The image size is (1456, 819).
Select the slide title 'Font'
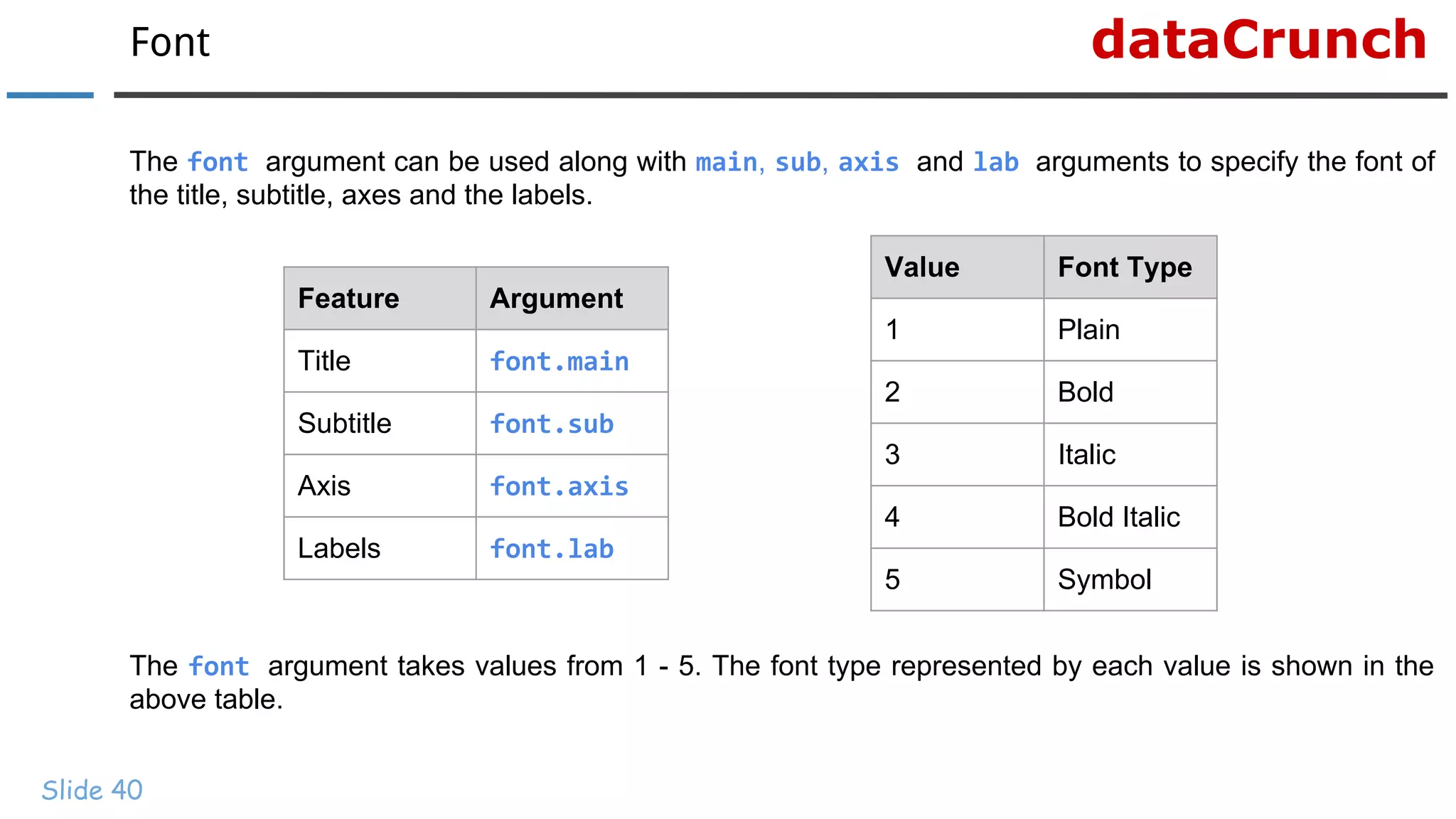[170, 43]
